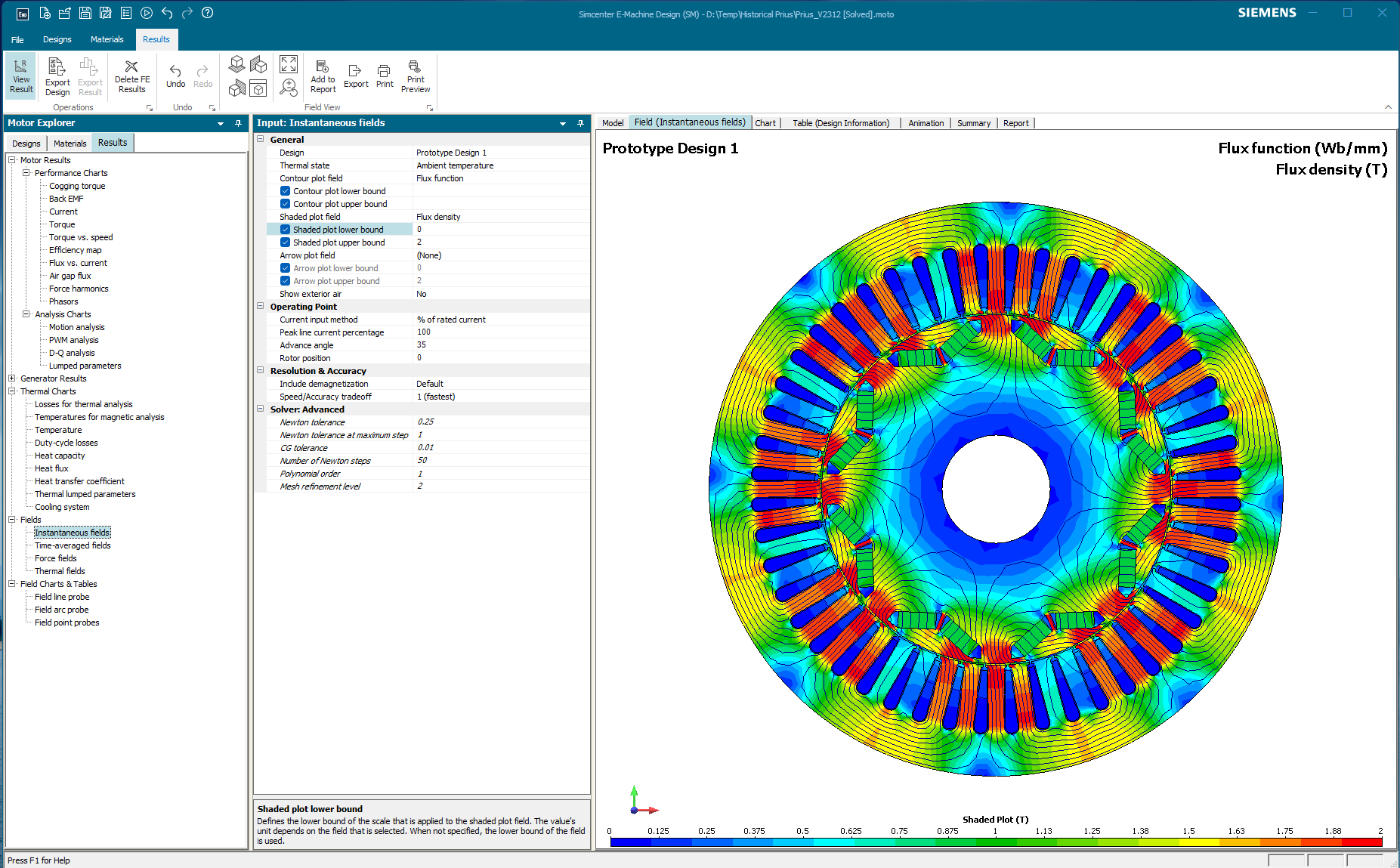Viewport: 1400px width, 868px height.
Task: Click the fit-to-window zoom icon
Action: point(288,64)
